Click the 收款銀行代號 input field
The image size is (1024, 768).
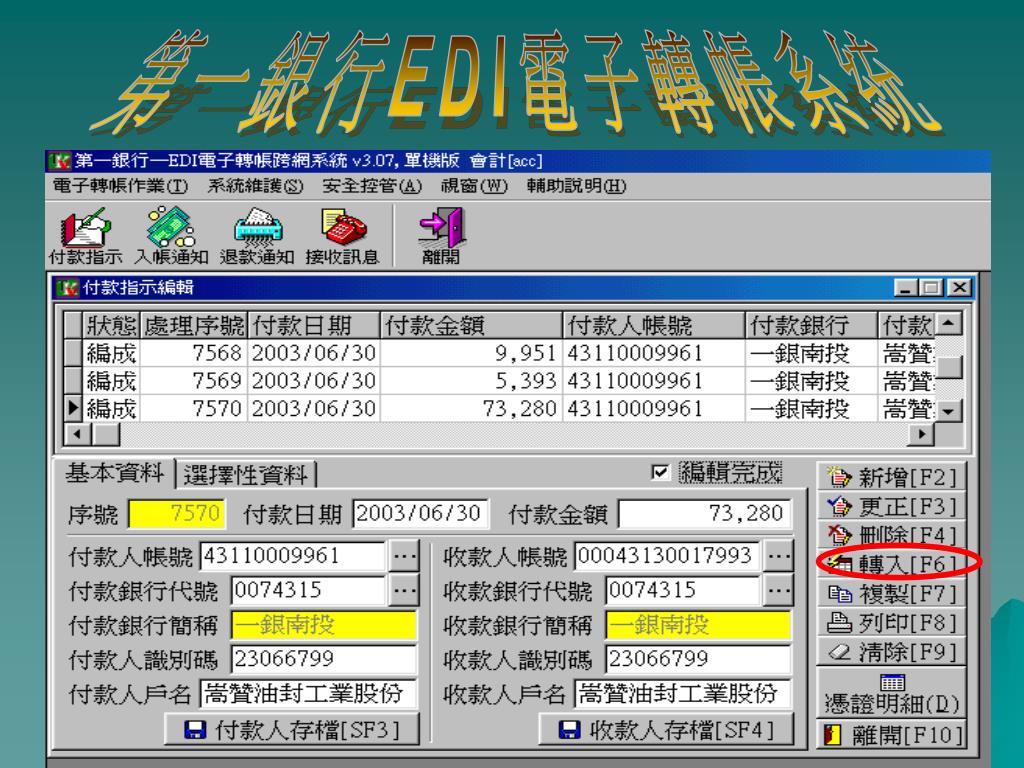tap(683, 591)
